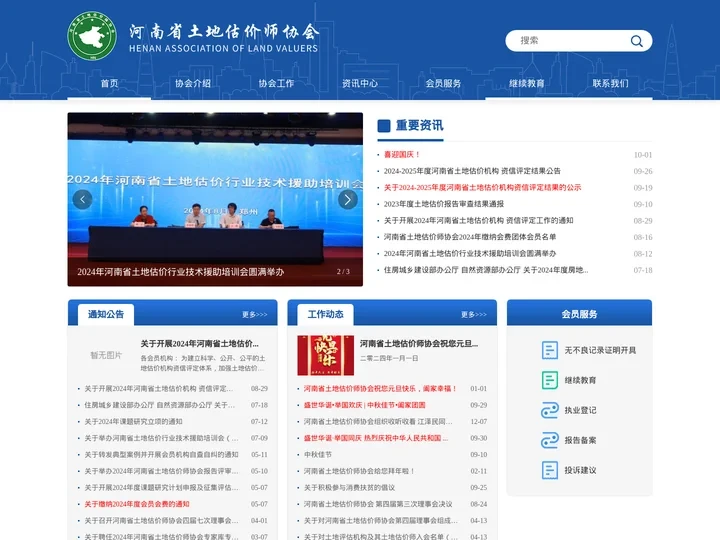Open the 2024年缴纳会费团体会员名单 article

[x=470, y=237]
